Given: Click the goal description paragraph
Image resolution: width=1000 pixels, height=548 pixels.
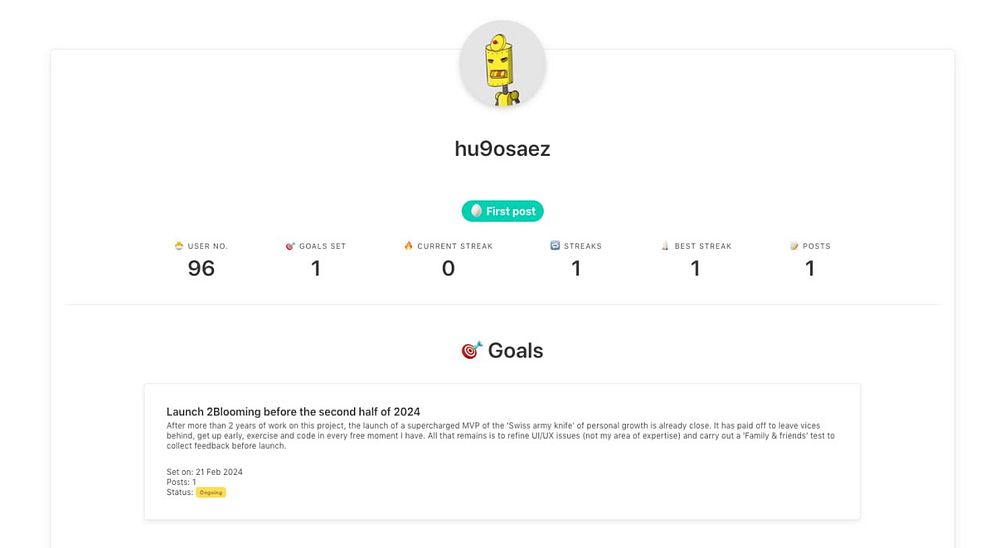Looking at the screenshot, I should pyautogui.click(x=500, y=436).
